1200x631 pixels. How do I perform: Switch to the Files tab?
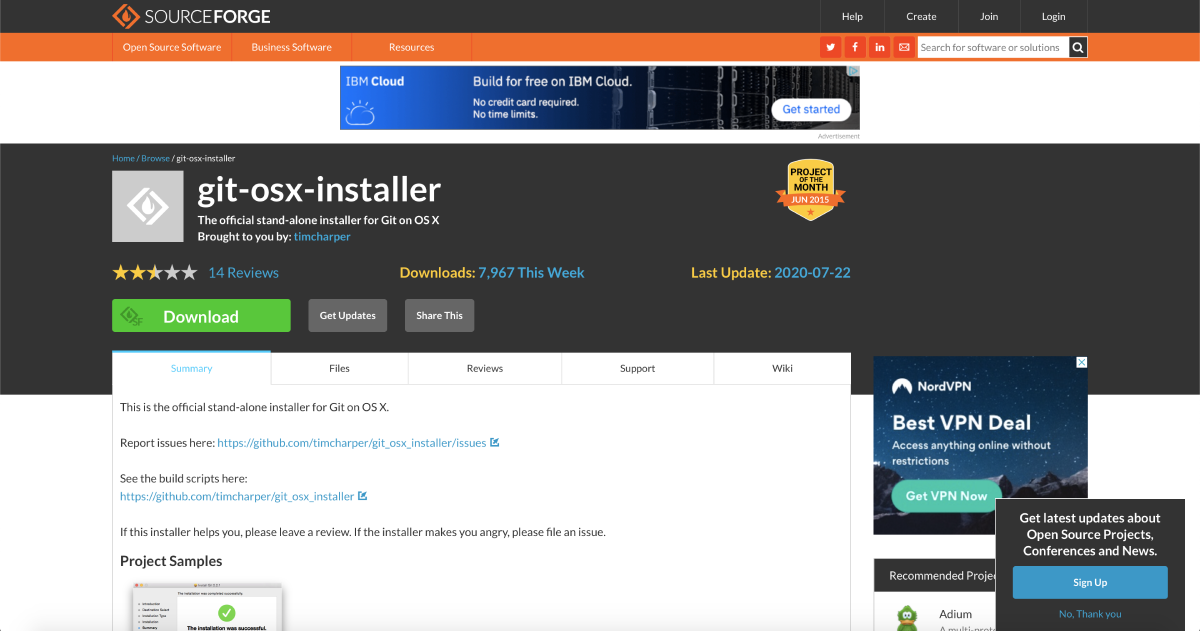coord(338,368)
